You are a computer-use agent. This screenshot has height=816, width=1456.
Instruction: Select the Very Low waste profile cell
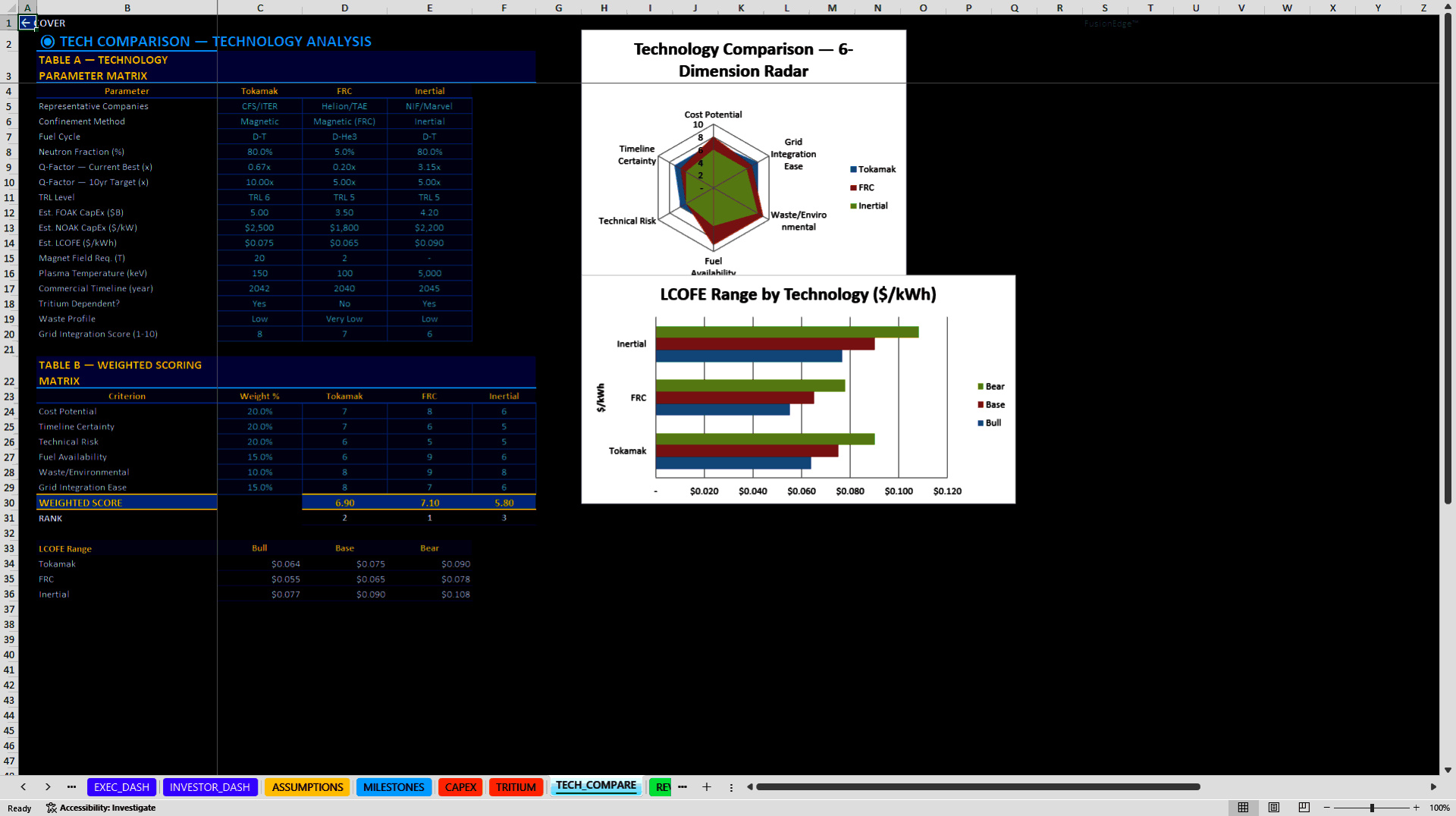[344, 319]
